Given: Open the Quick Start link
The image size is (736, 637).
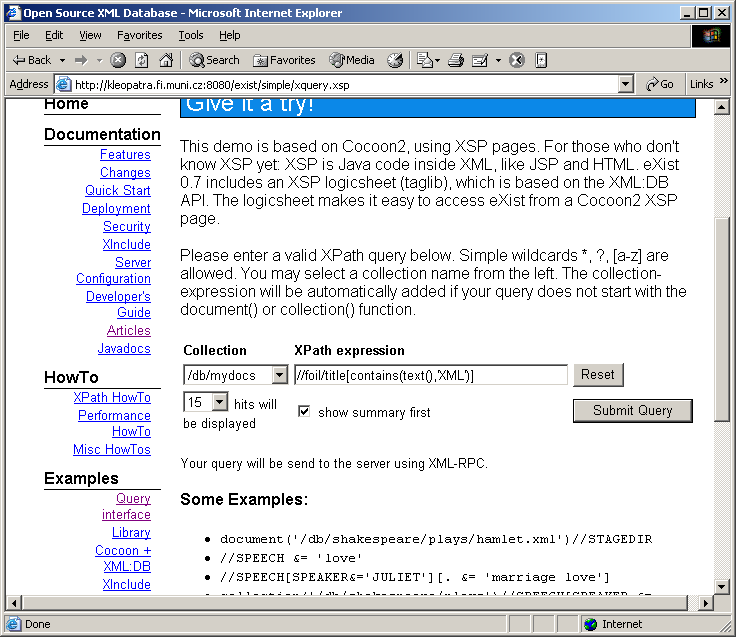Looking at the screenshot, I should tap(118, 191).
